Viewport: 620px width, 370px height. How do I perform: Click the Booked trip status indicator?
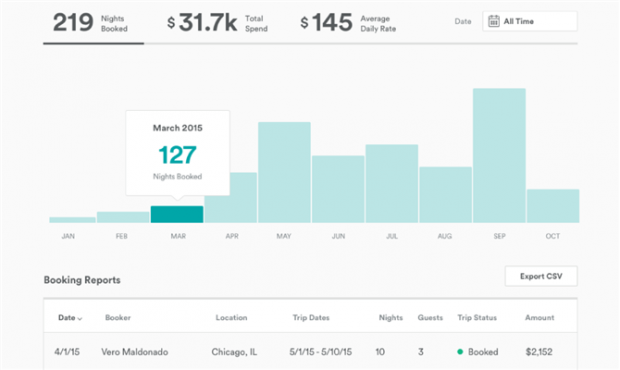pyautogui.click(x=478, y=352)
